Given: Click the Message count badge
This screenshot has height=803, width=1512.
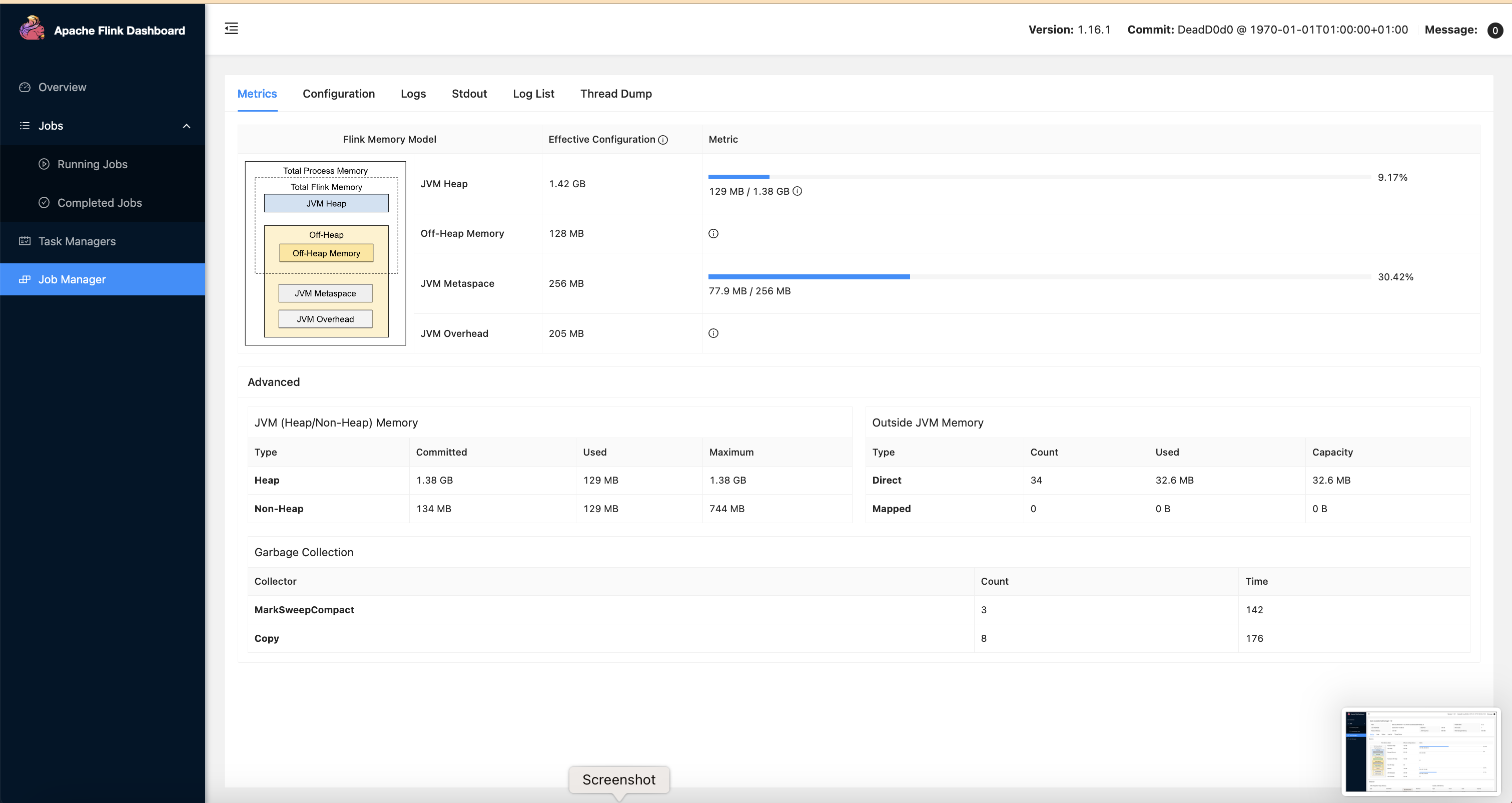Looking at the screenshot, I should pos(1495,30).
